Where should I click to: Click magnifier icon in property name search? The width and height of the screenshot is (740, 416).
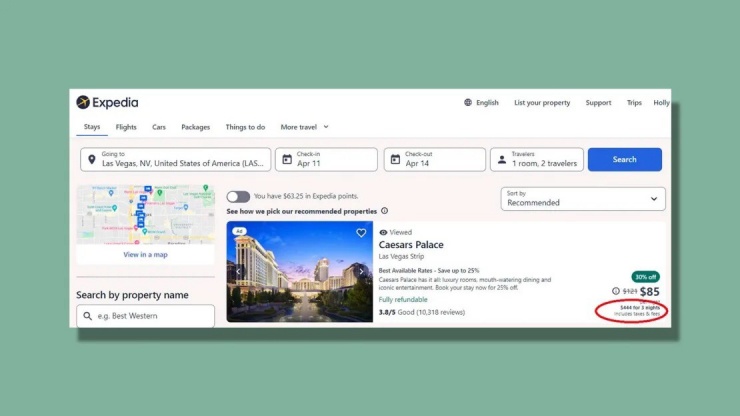point(87,316)
